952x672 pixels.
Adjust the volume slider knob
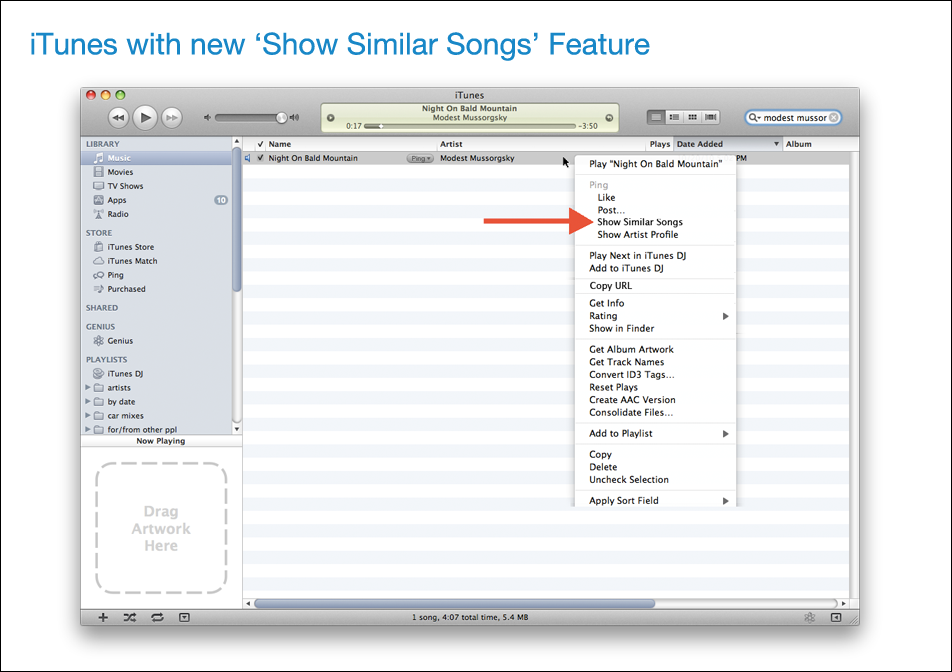pyautogui.click(x=281, y=117)
